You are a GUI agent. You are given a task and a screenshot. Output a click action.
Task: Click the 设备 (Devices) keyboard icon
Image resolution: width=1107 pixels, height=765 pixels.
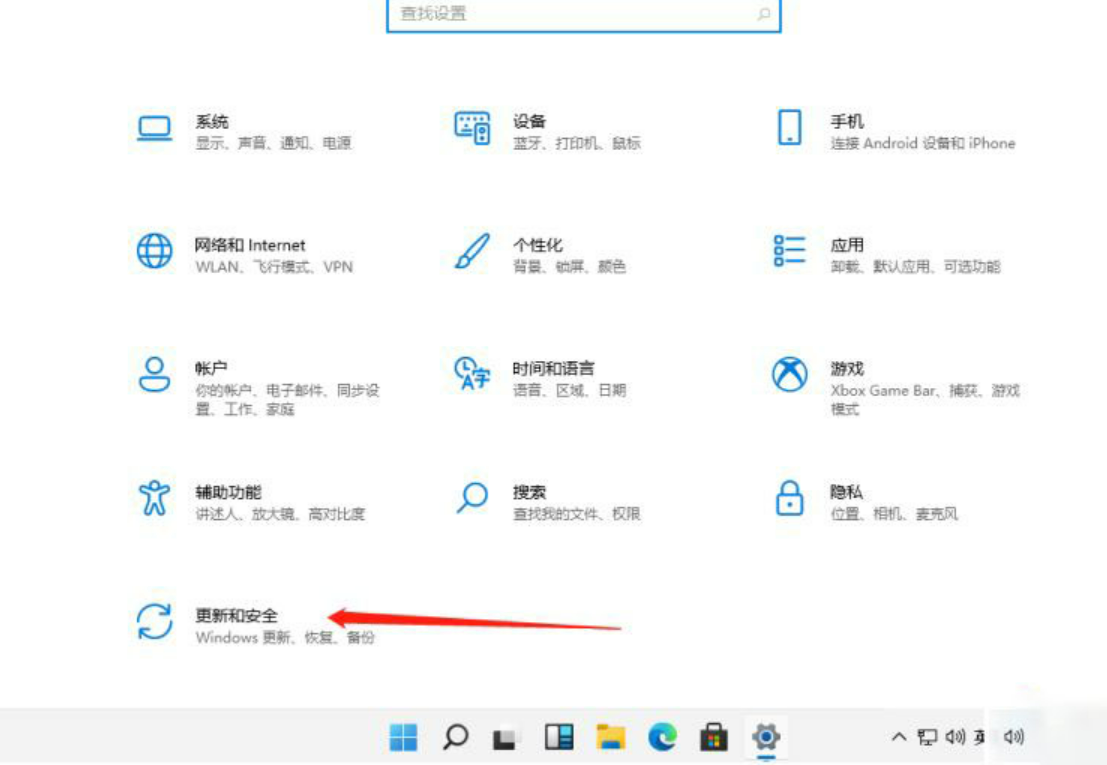point(472,128)
